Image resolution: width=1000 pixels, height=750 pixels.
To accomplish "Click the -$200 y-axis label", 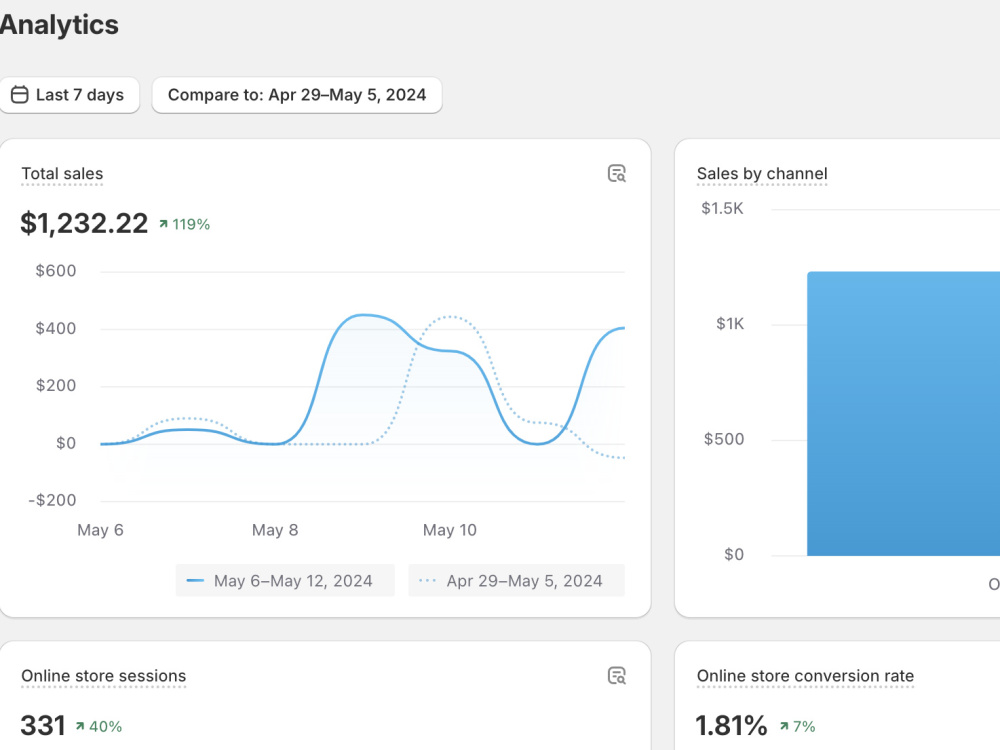I will [52, 500].
